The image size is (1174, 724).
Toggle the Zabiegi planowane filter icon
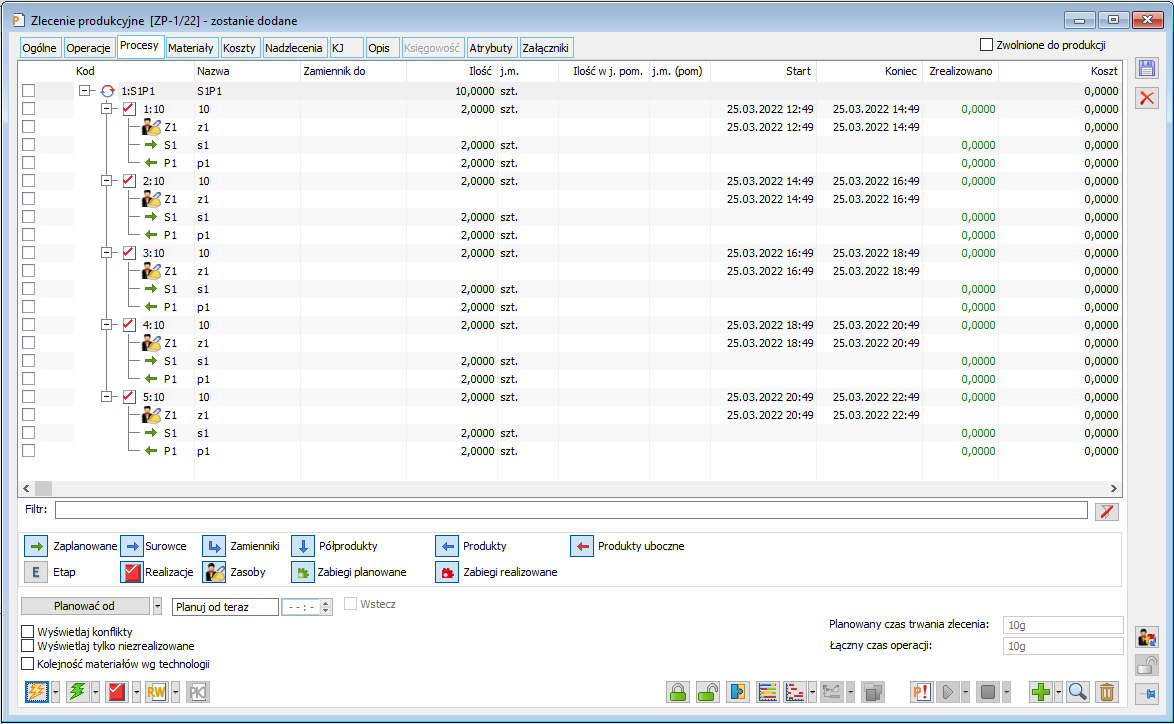pos(302,572)
